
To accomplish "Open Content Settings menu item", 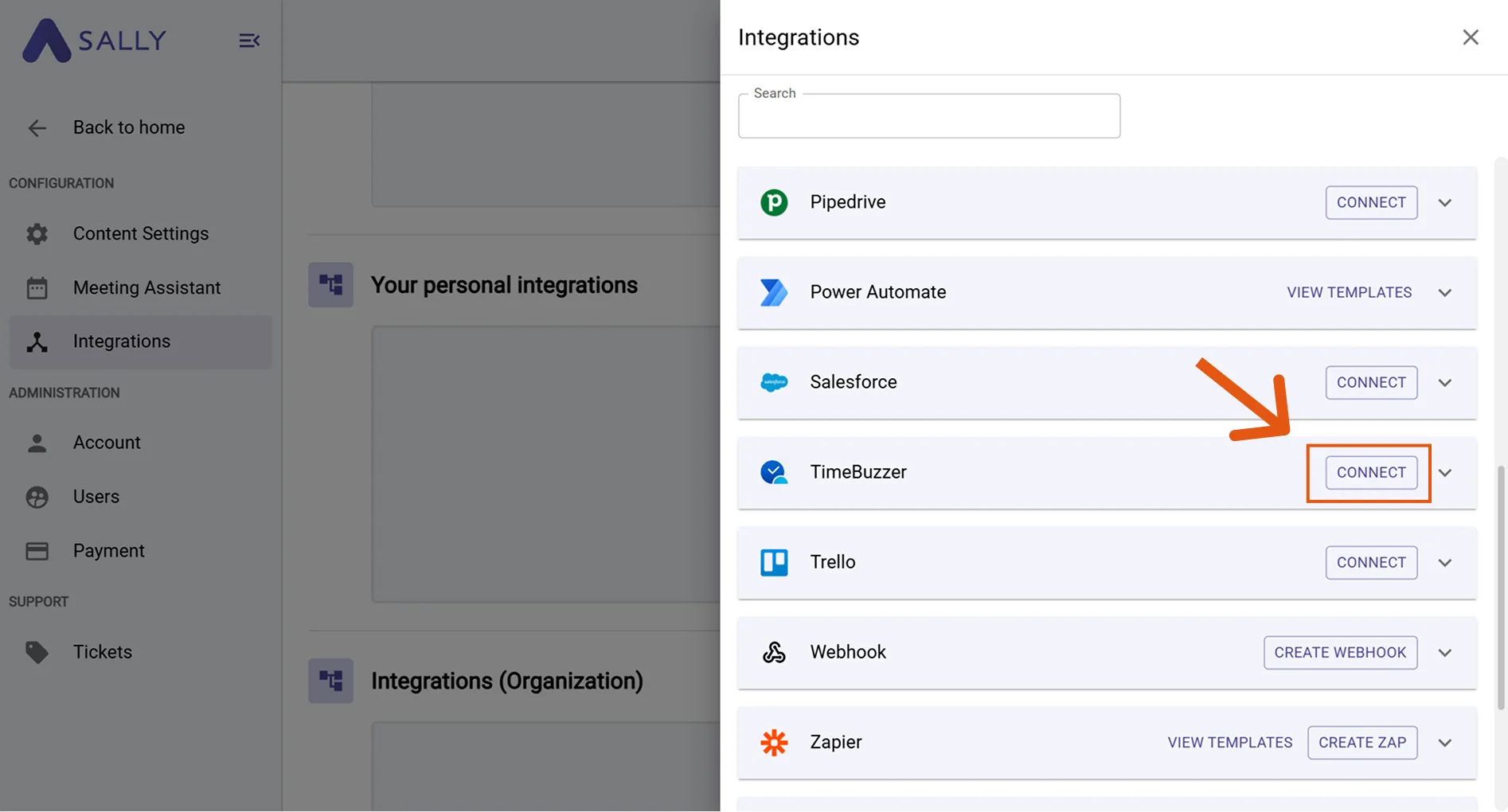I will click(140, 233).
